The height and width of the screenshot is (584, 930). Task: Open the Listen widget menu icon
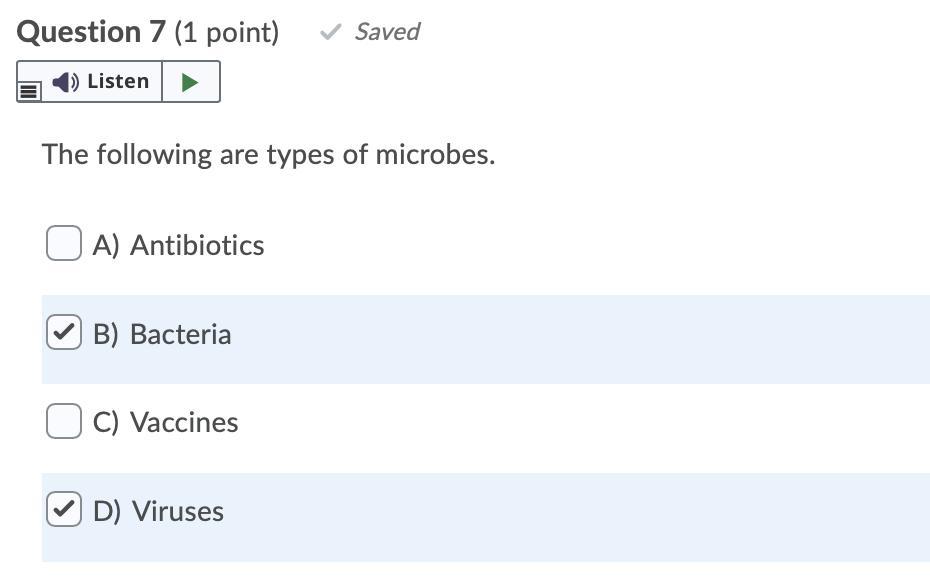click(x=29, y=90)
